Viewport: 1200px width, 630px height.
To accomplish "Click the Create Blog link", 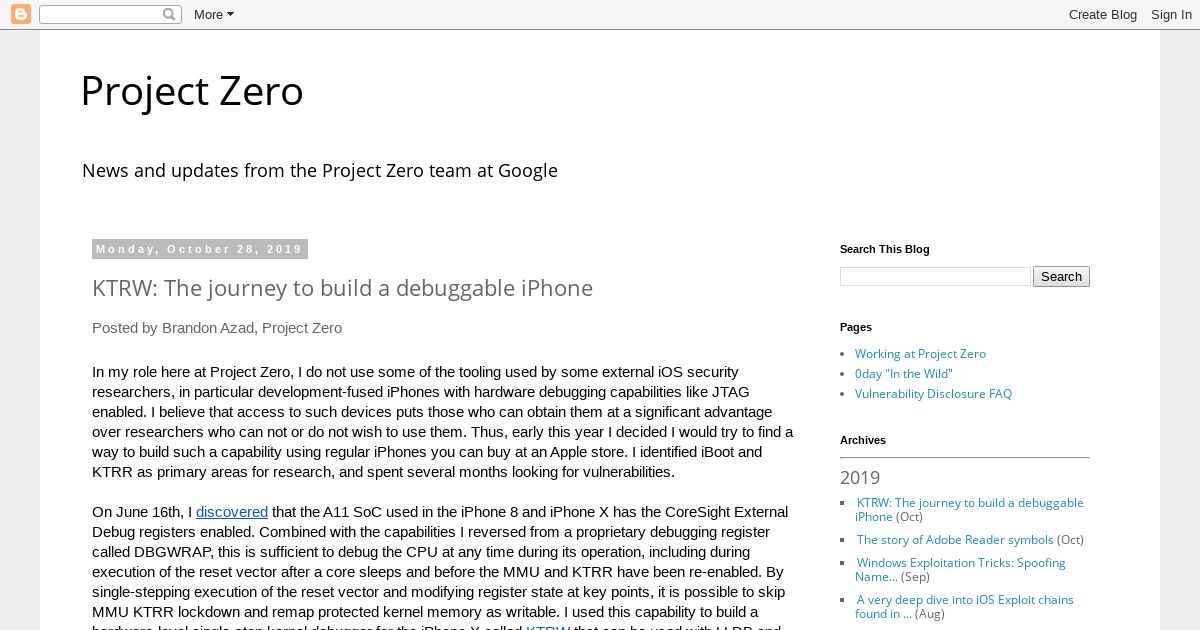I will pyautogui.click(x=1102, y=14).
